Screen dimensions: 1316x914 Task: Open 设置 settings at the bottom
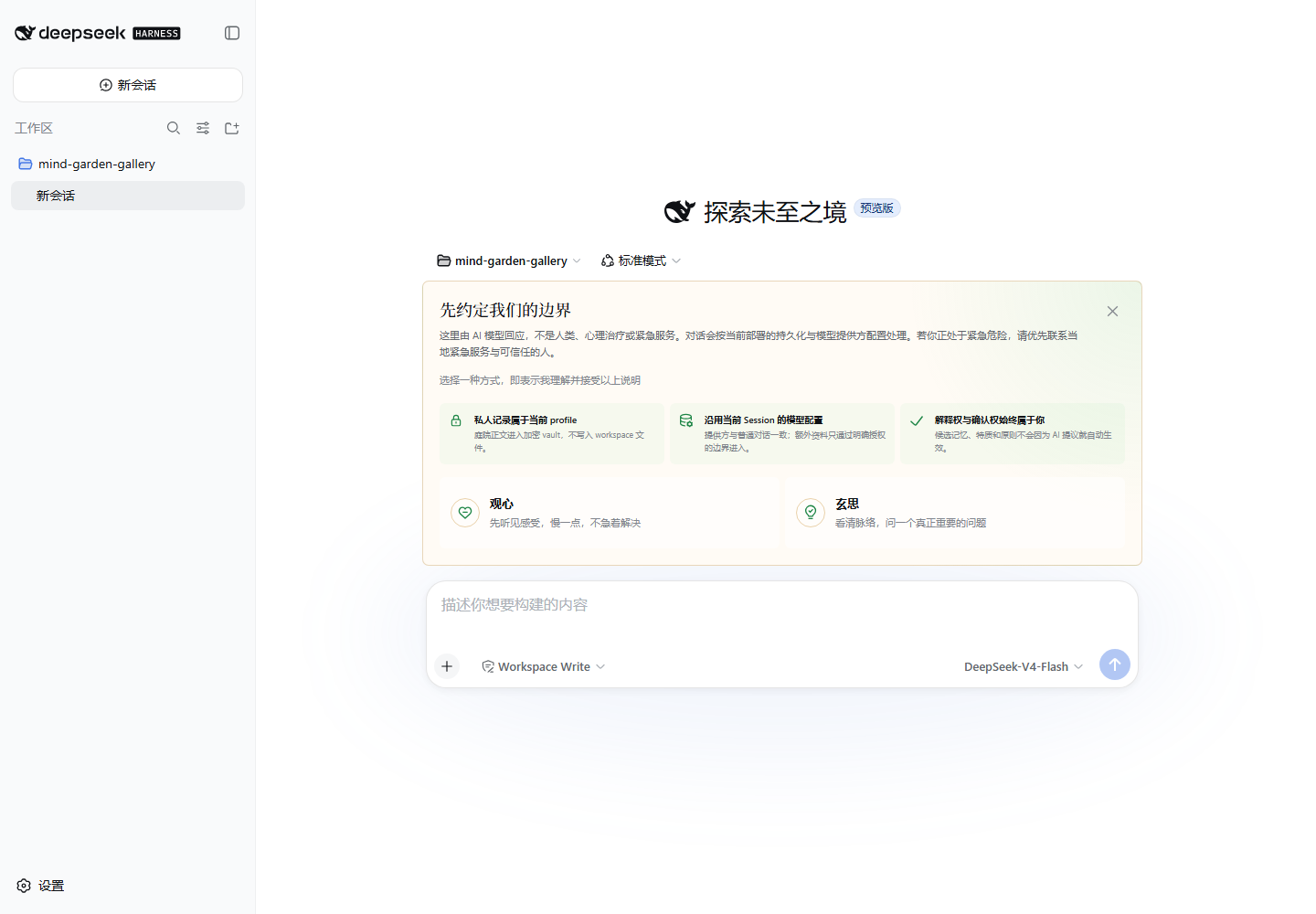pyautogui.click(x=40, y=886)
